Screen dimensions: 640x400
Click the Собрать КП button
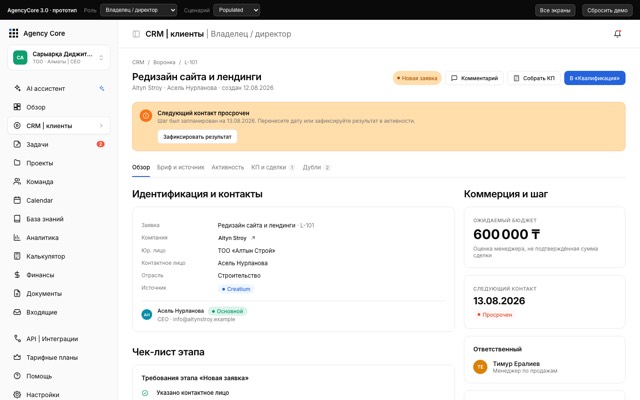pos(534,78)
